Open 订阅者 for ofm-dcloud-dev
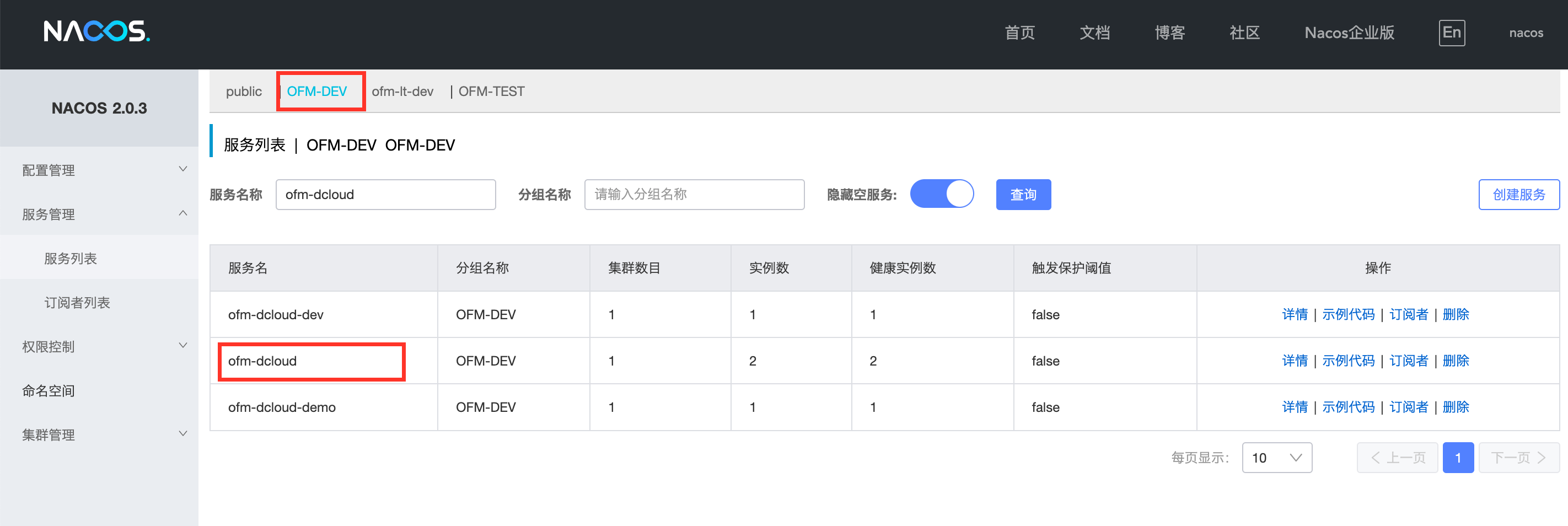Screen dimensions: 1568x526 point(1409,314)
